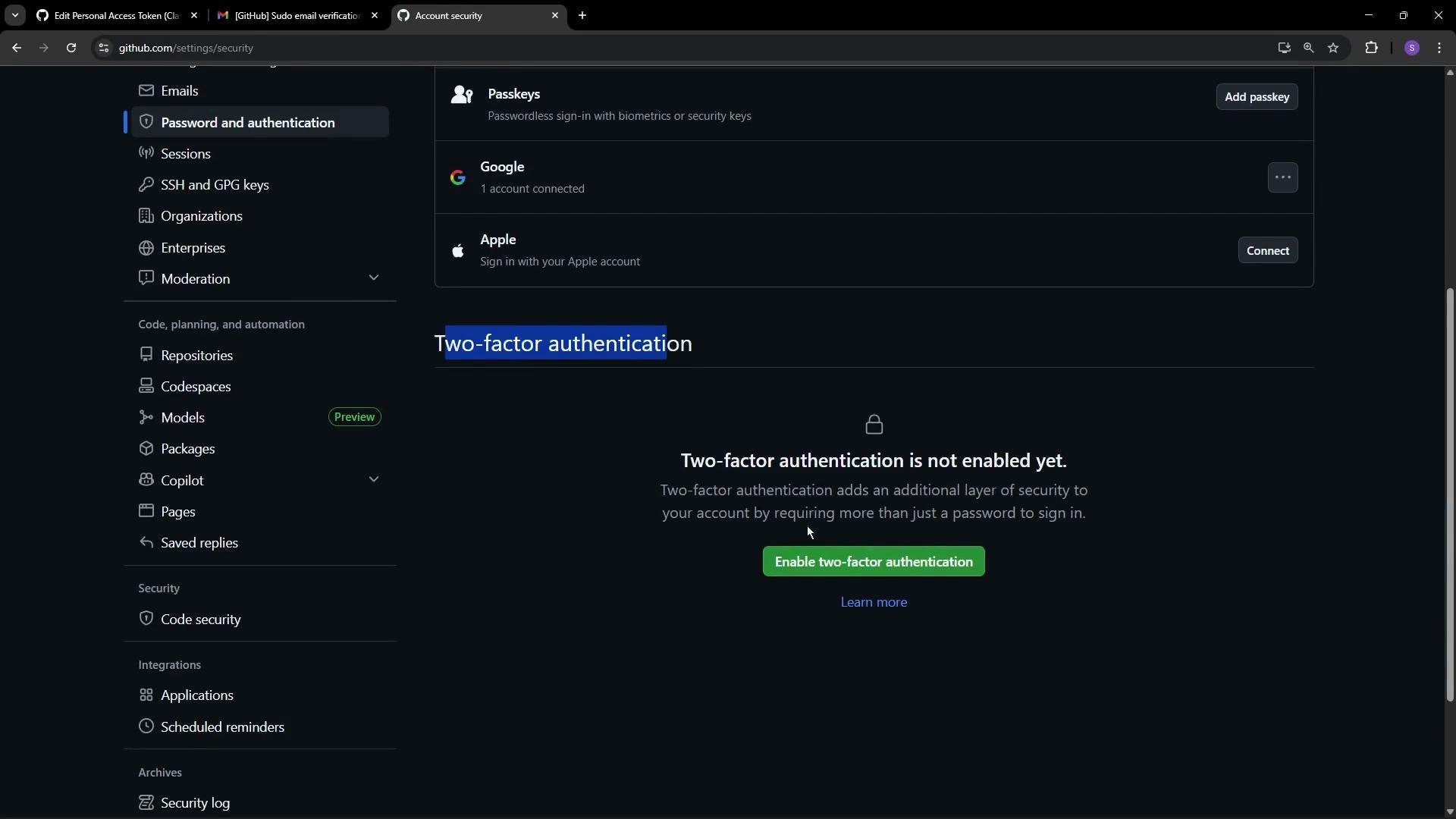Expand the Copilot section chevron
This screenshot has width=1456, height=819.
[374, 480]
